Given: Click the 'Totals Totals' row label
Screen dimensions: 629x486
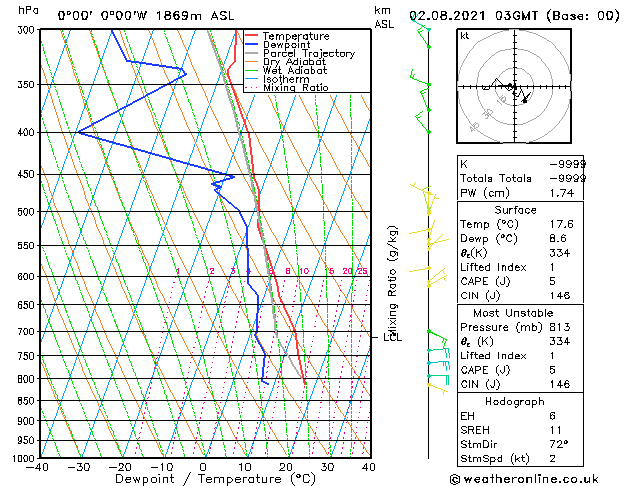Looking at the screenshot, I should (496, 178).
